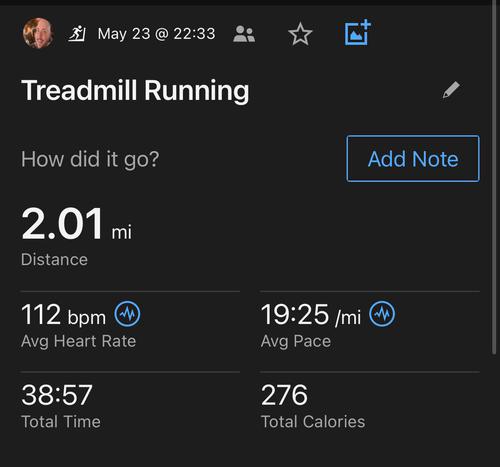Toggle the favorite star icon
This screenshot has width=500, height=467.
pos(300,34)
